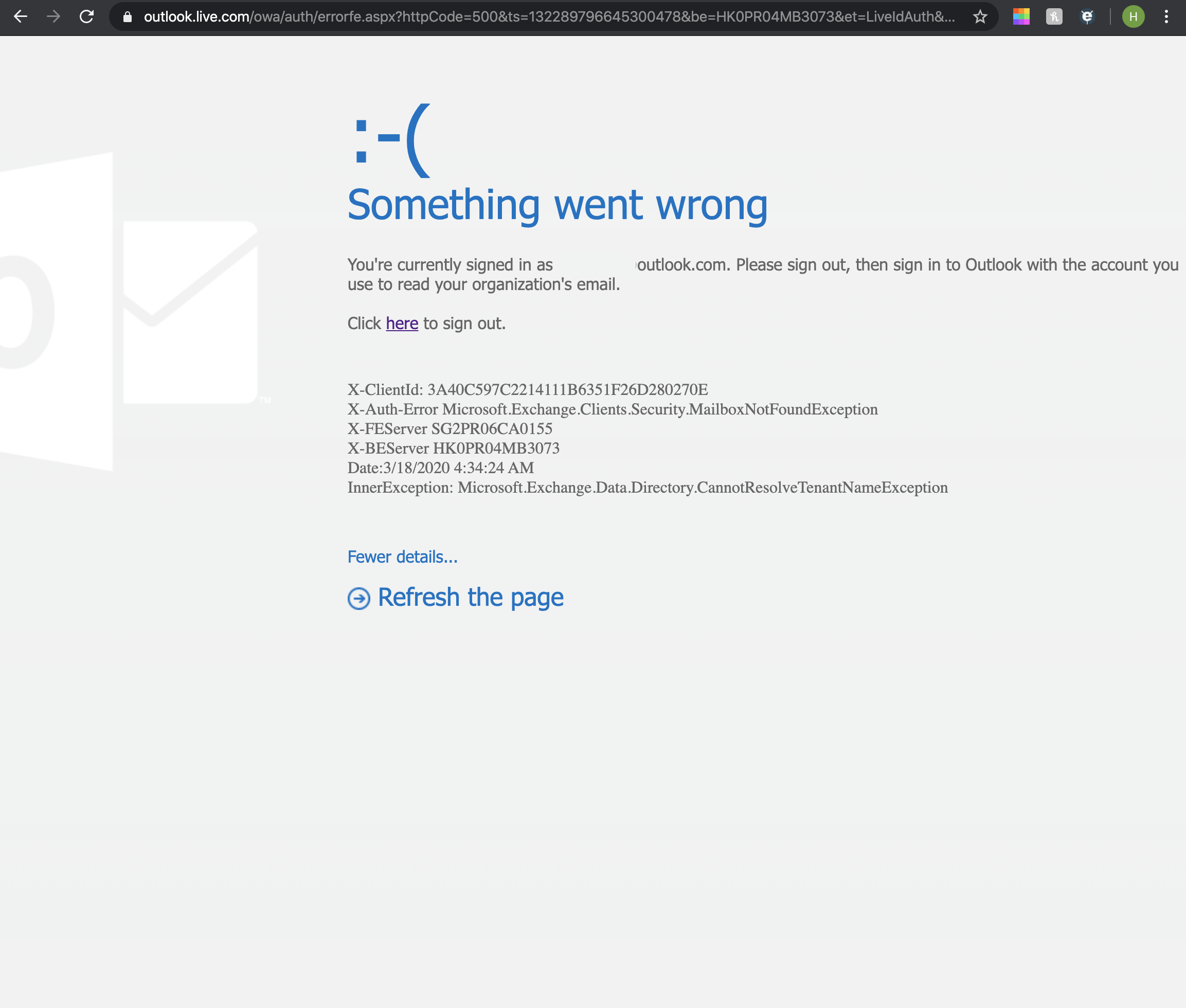This screenshot has height=1008, width=1186.
Task: Click the X-Auth-Error MailboxNotFoundException line
Action: tap(613, 409)
